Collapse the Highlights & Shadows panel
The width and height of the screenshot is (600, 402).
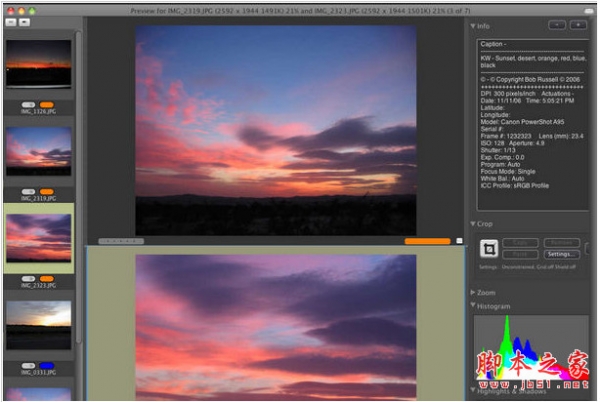tap(473, 390)
